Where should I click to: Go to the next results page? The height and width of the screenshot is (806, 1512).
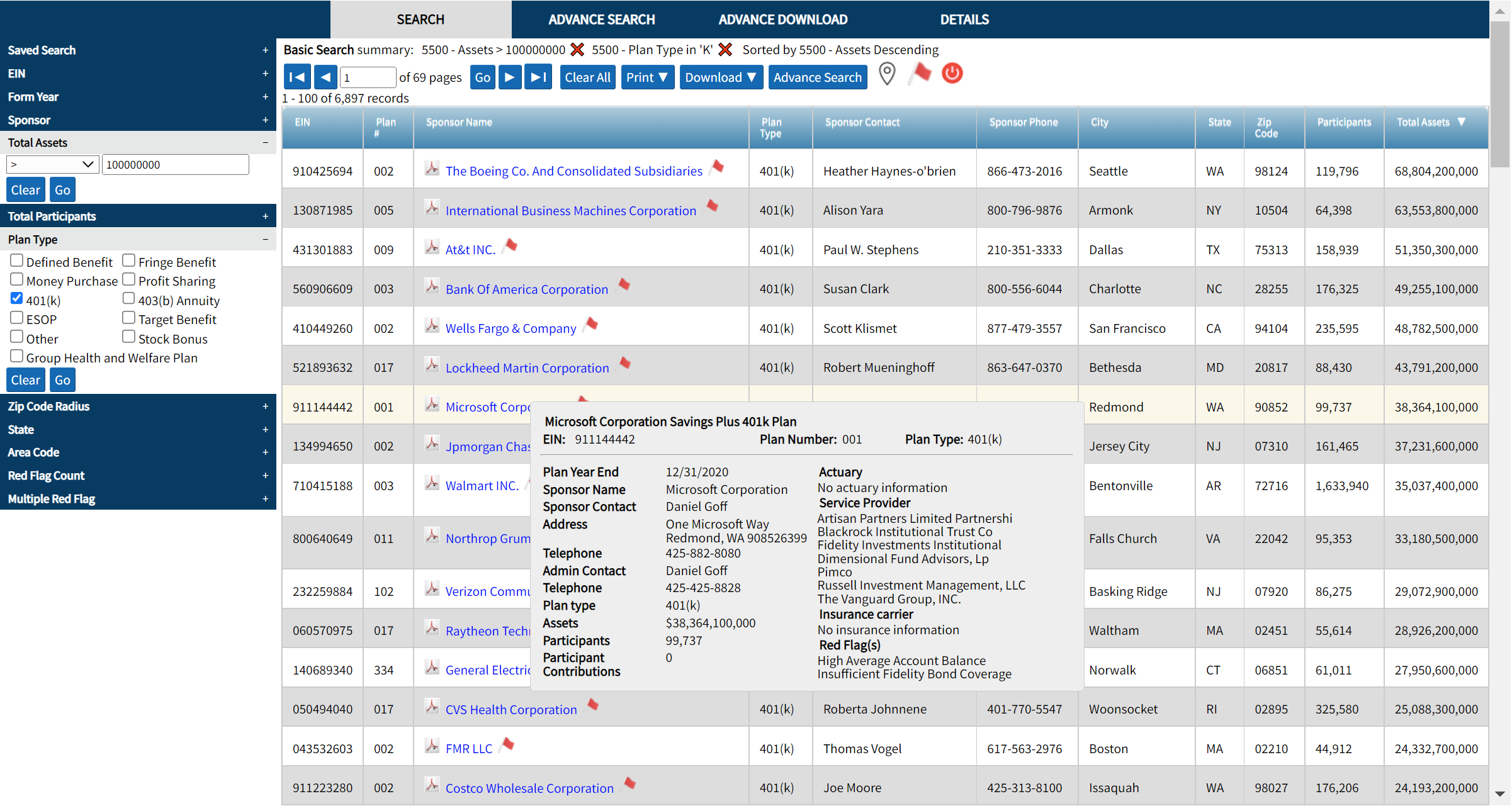tap(510, 77)
